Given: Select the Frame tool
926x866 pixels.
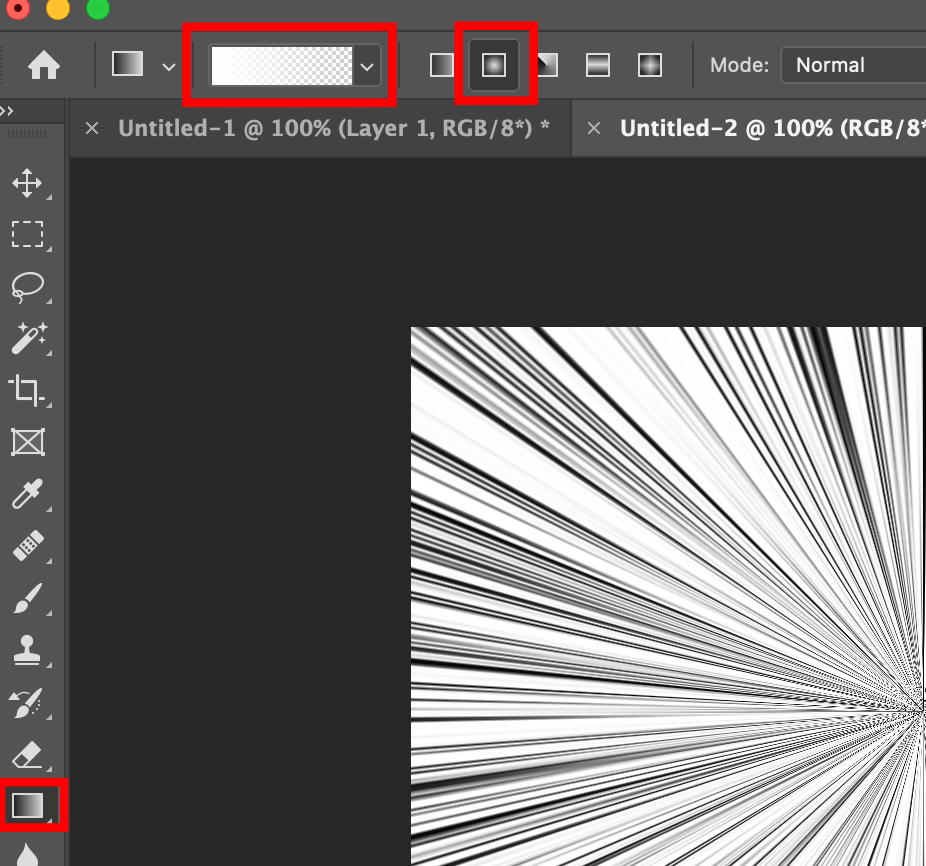Looking at the screenshot, I should (x=28, y=442).
